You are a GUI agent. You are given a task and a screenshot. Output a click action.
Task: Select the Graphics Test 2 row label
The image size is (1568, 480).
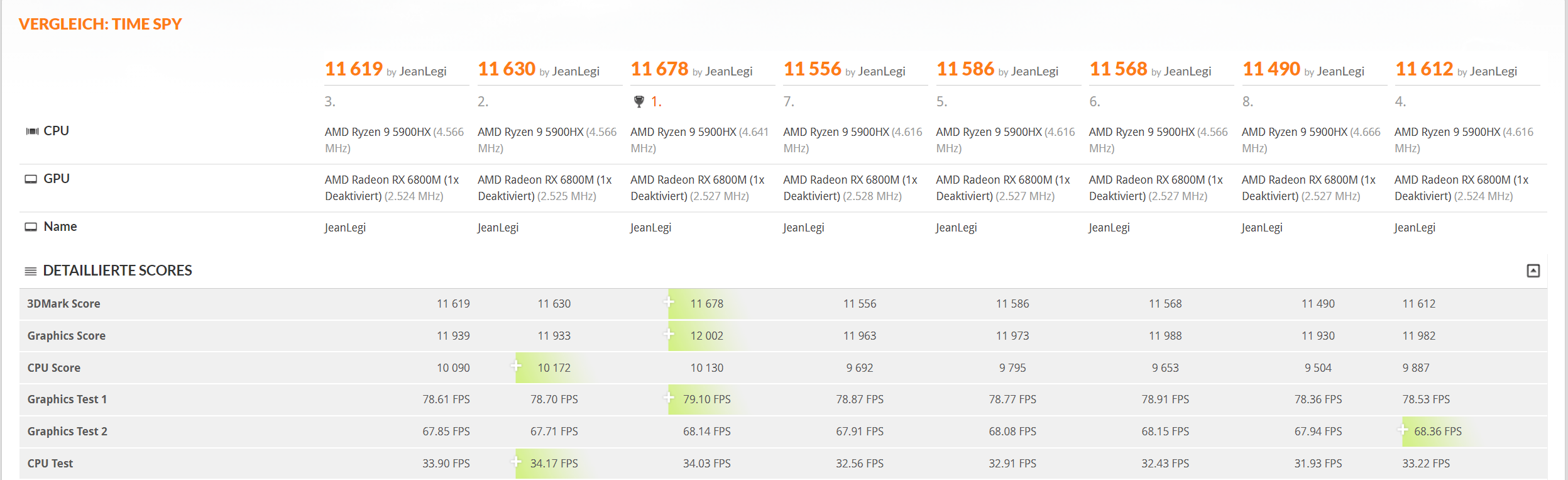(67, 432)
